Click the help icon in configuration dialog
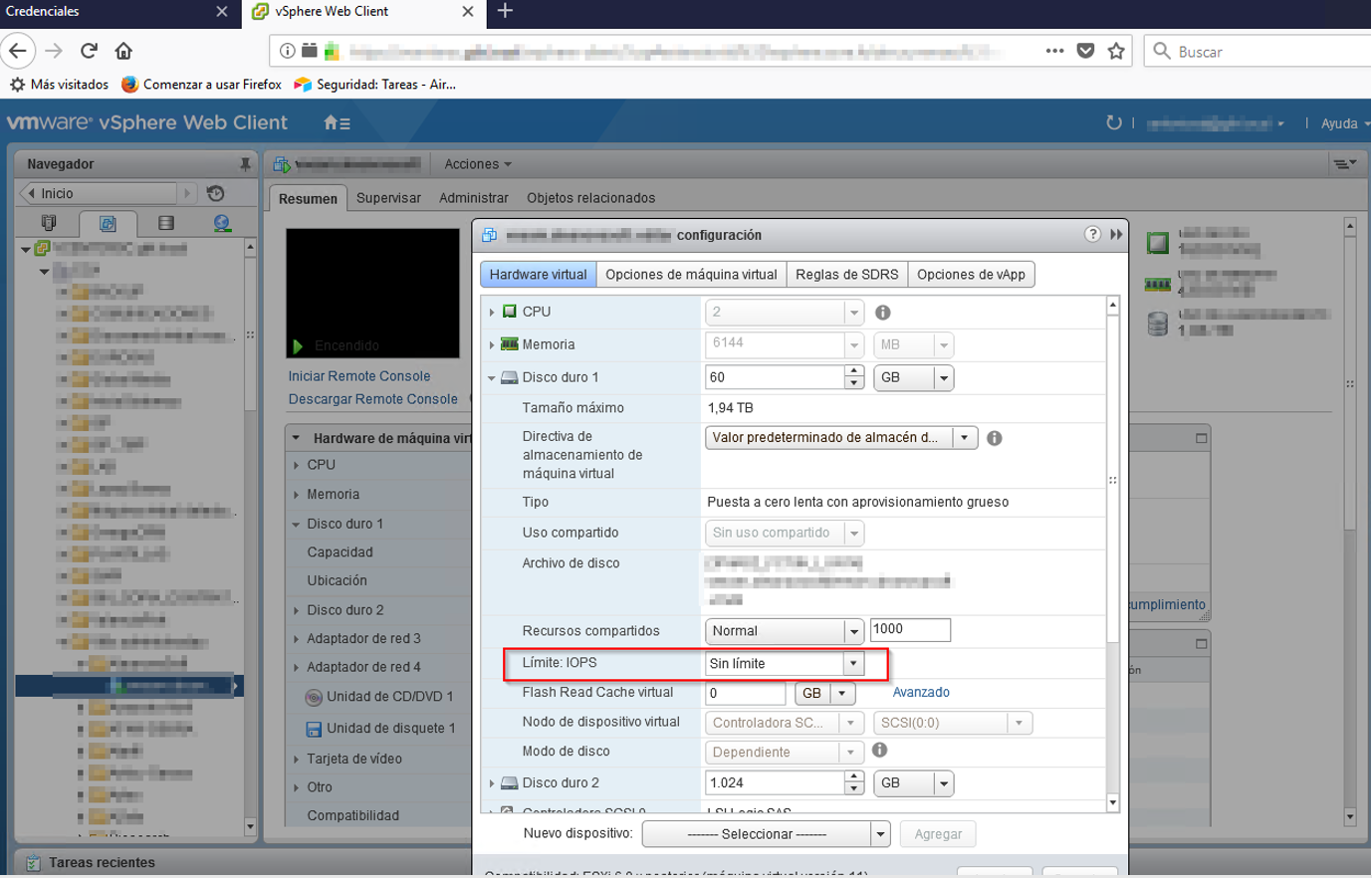 [x=1092, y=234]
